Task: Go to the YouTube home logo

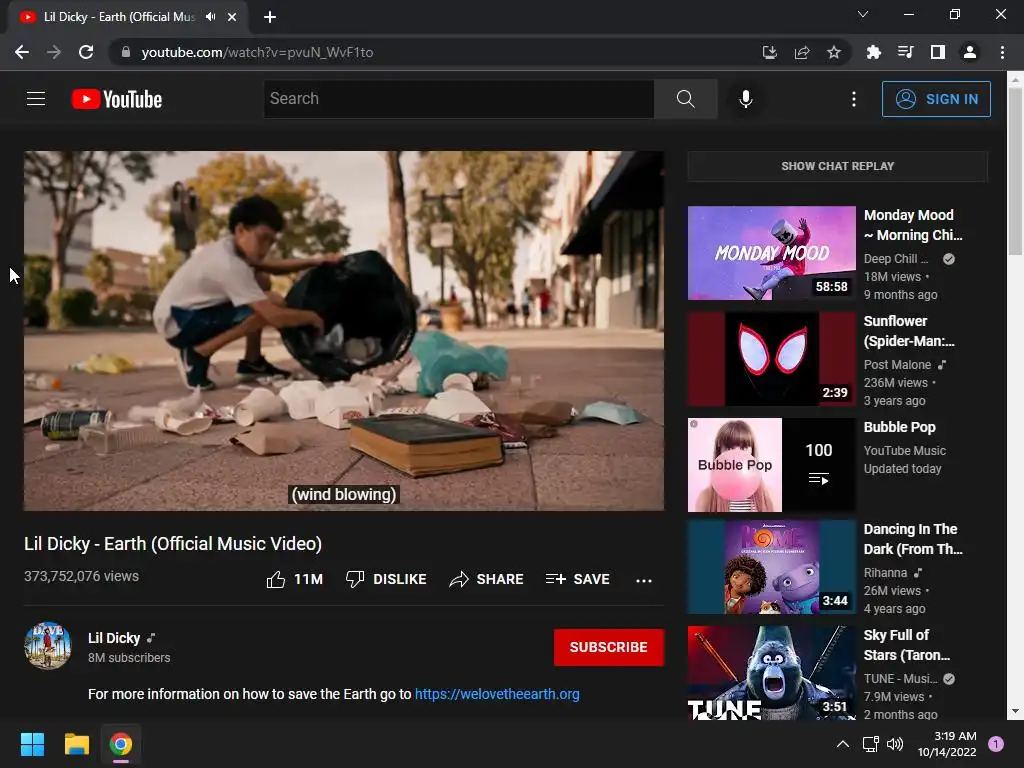Action: coord(117,99)
